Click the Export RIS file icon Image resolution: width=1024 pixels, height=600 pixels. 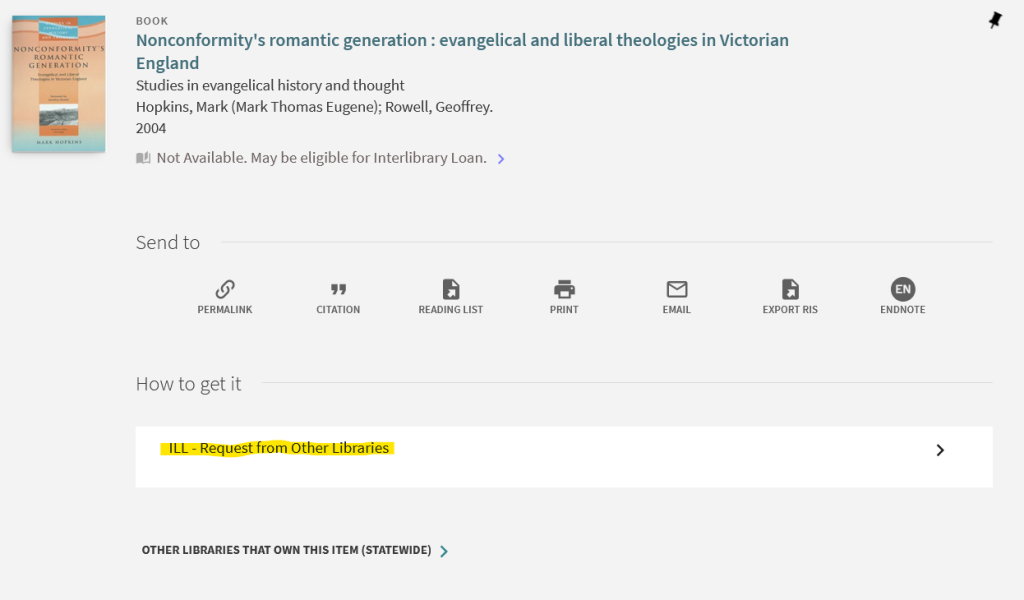pyautogui.click(x=790, y=289)
